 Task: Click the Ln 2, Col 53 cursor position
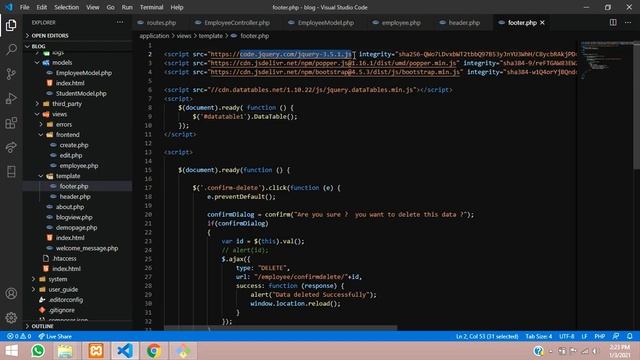point(487,336)
